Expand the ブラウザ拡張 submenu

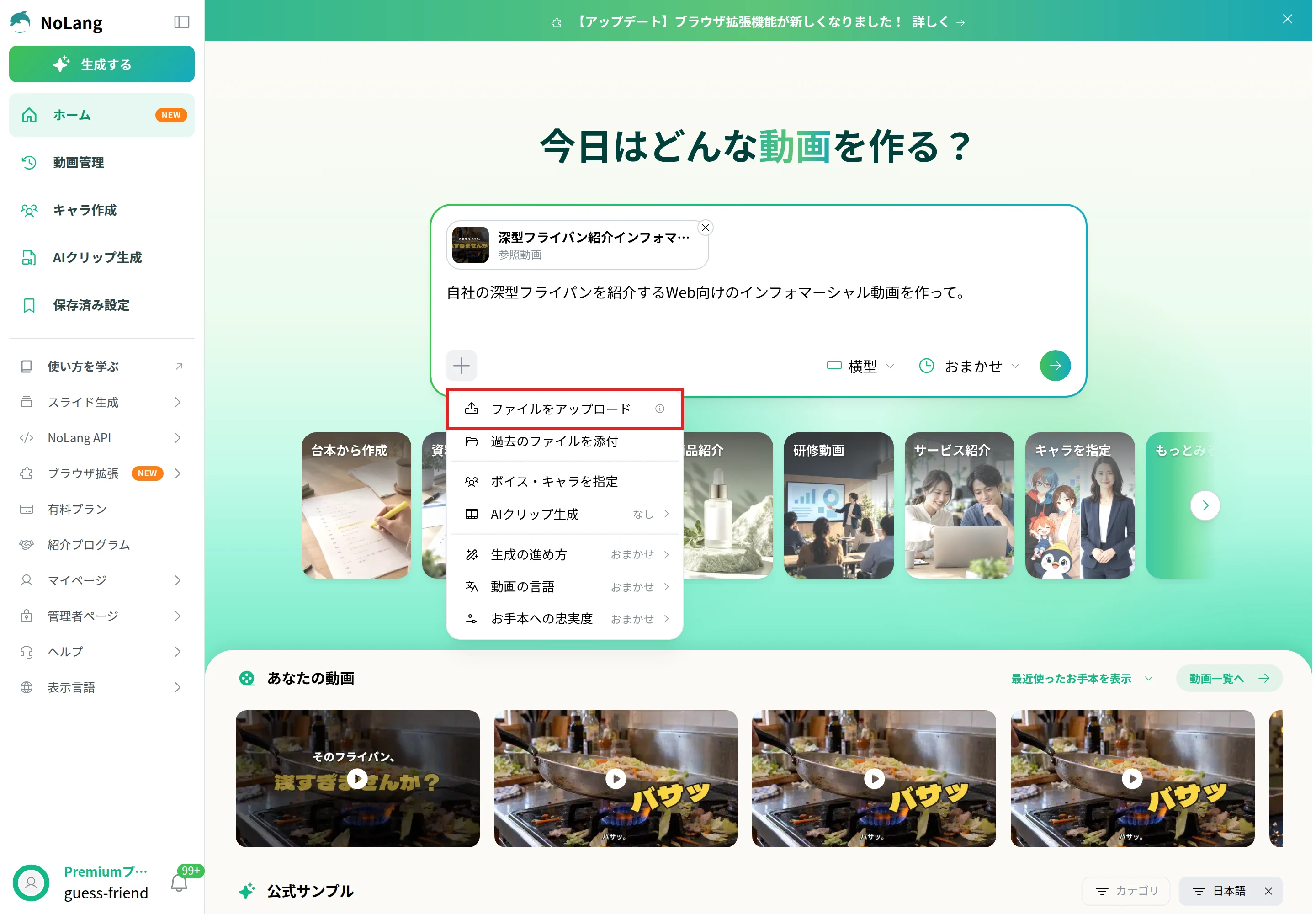(x=102, y=473)
